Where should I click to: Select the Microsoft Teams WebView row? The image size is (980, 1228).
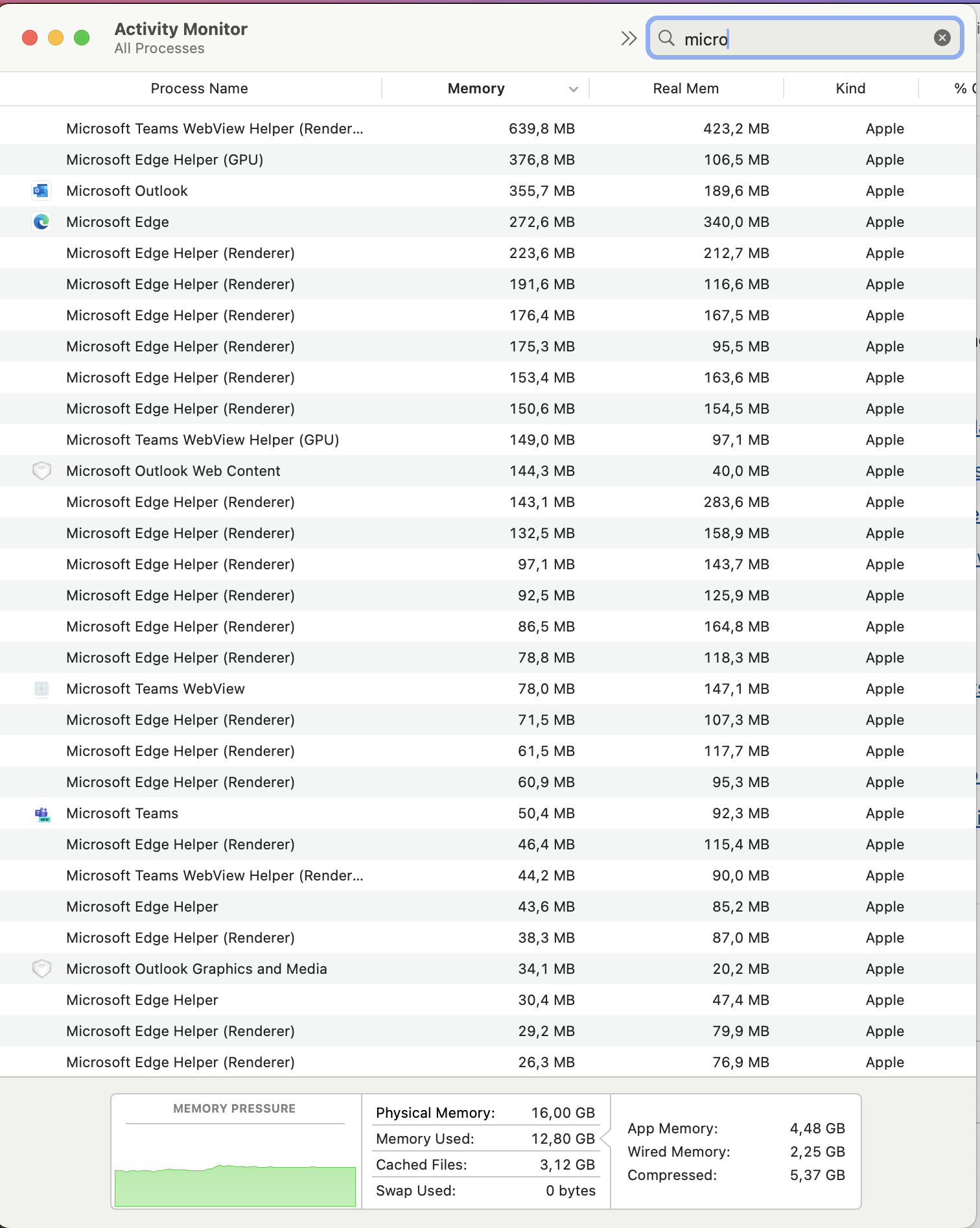coord(488,689)
